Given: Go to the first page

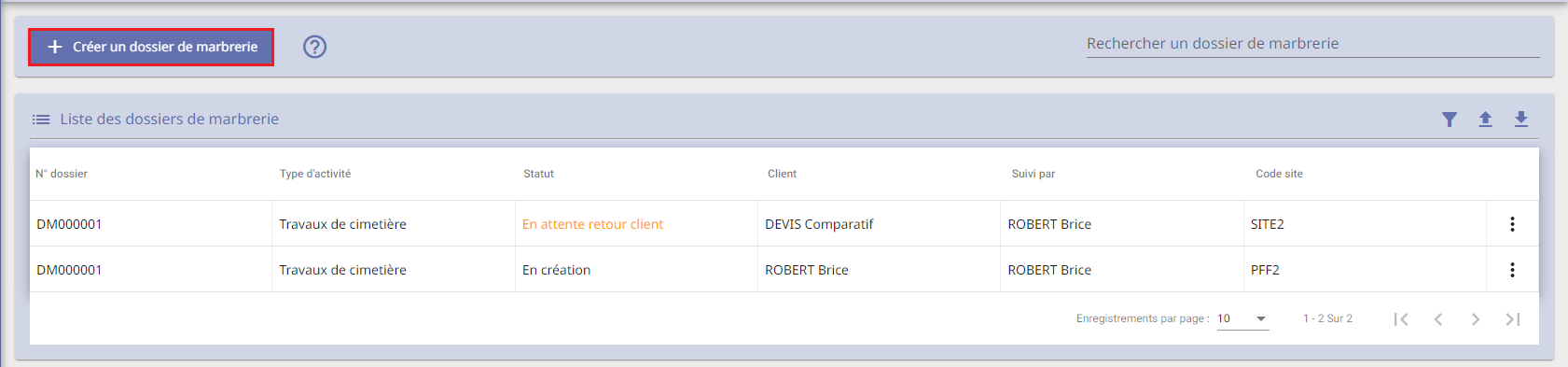Looking at the screenshot, I should (x=1401, y=319).
